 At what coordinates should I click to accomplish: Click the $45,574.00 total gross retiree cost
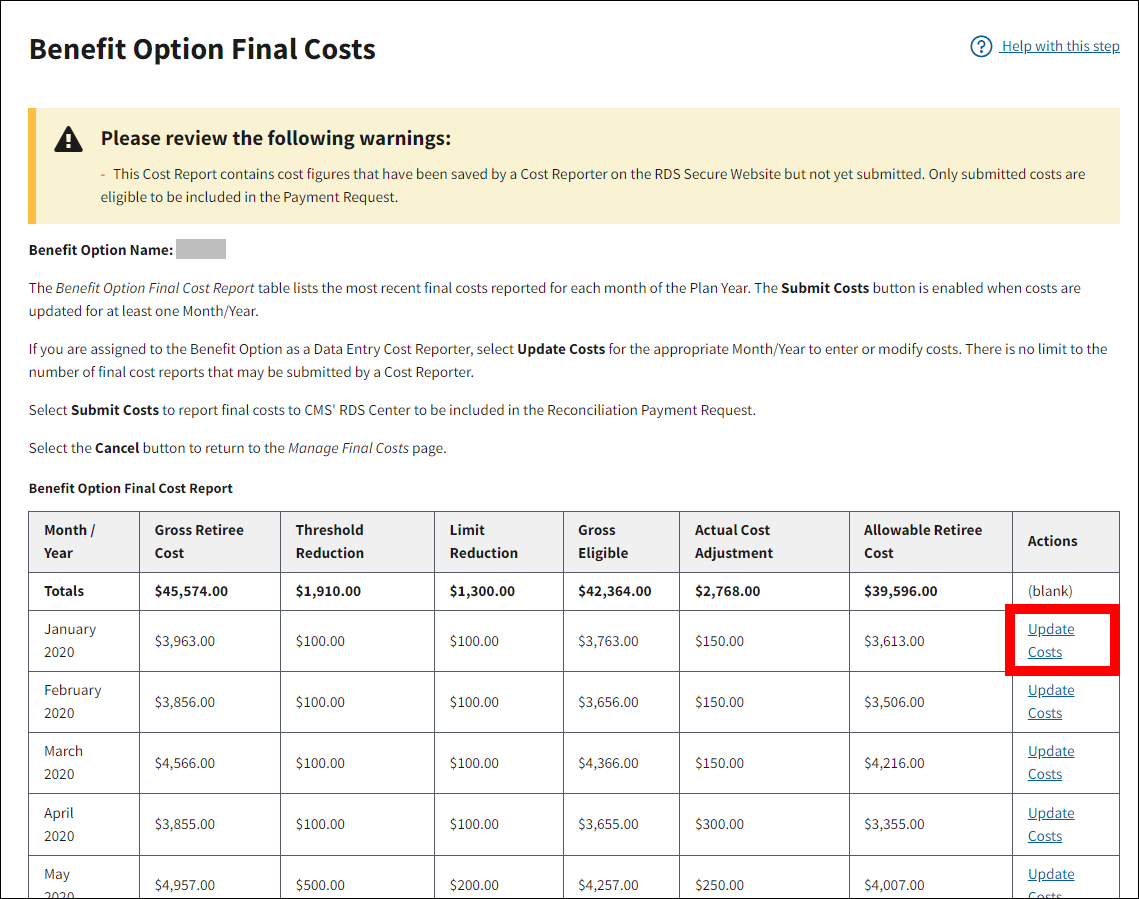[191, 591]
